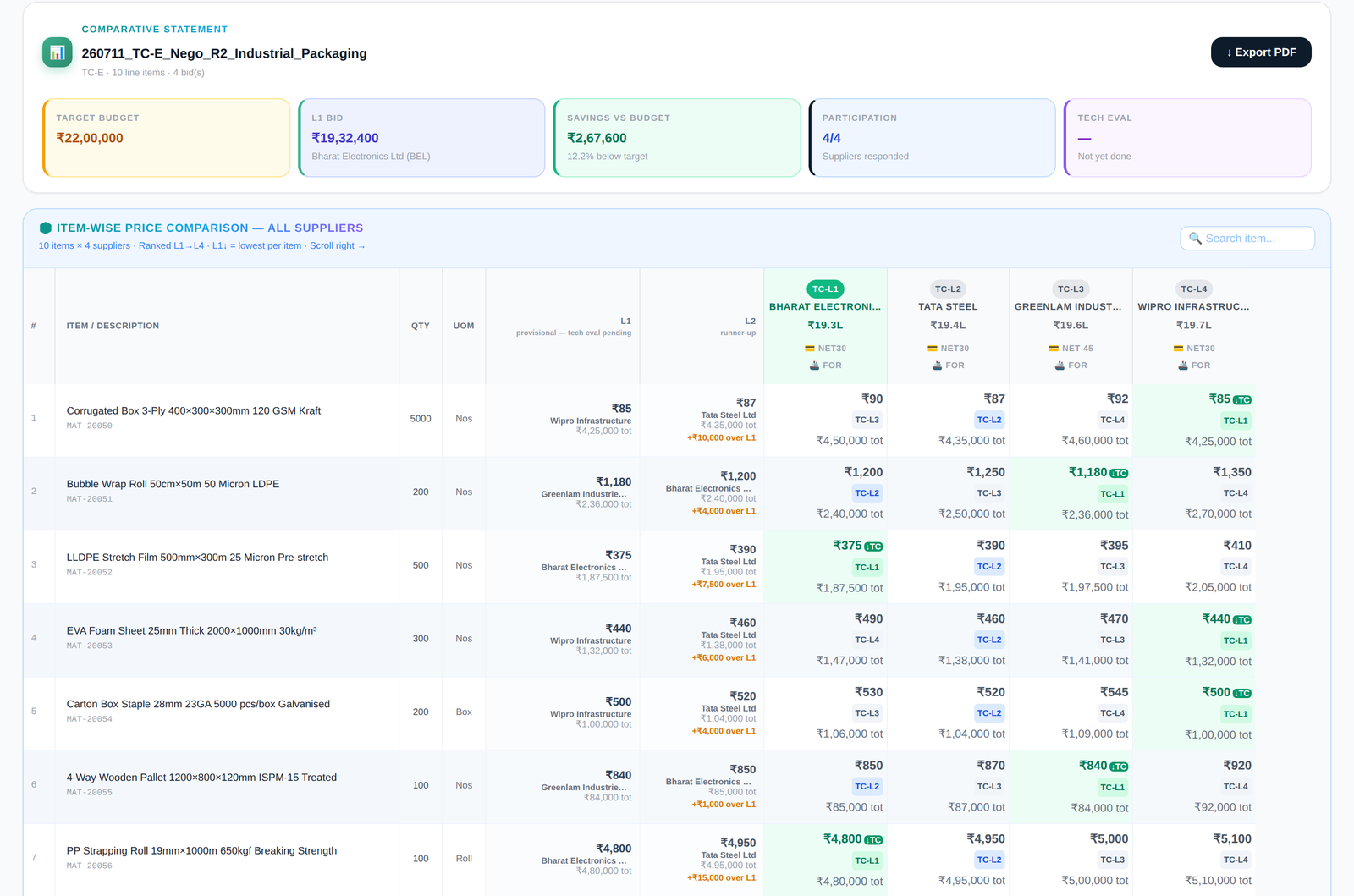This screenshot has height=896, width=1354.
Task: Open the Target Budget ₹22,00,000 card
Action: click(x=166, y=138)
